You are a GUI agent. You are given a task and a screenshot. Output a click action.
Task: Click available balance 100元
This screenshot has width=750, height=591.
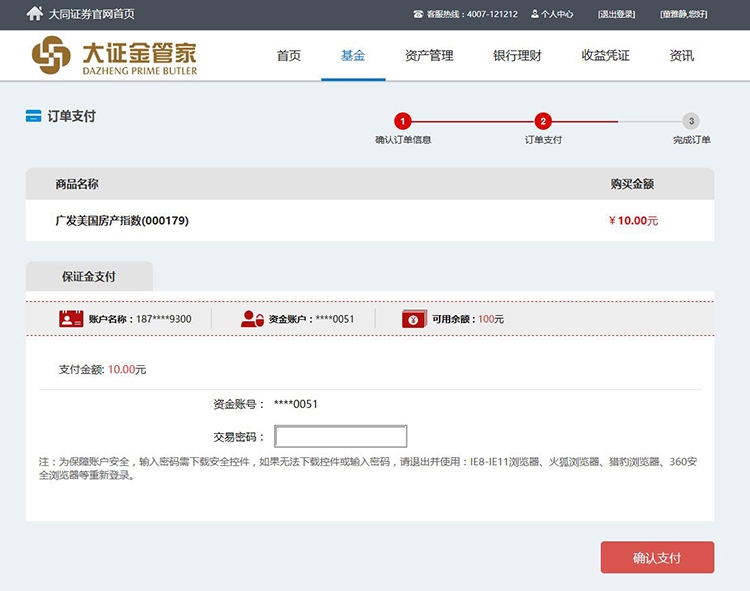(491, 319)
